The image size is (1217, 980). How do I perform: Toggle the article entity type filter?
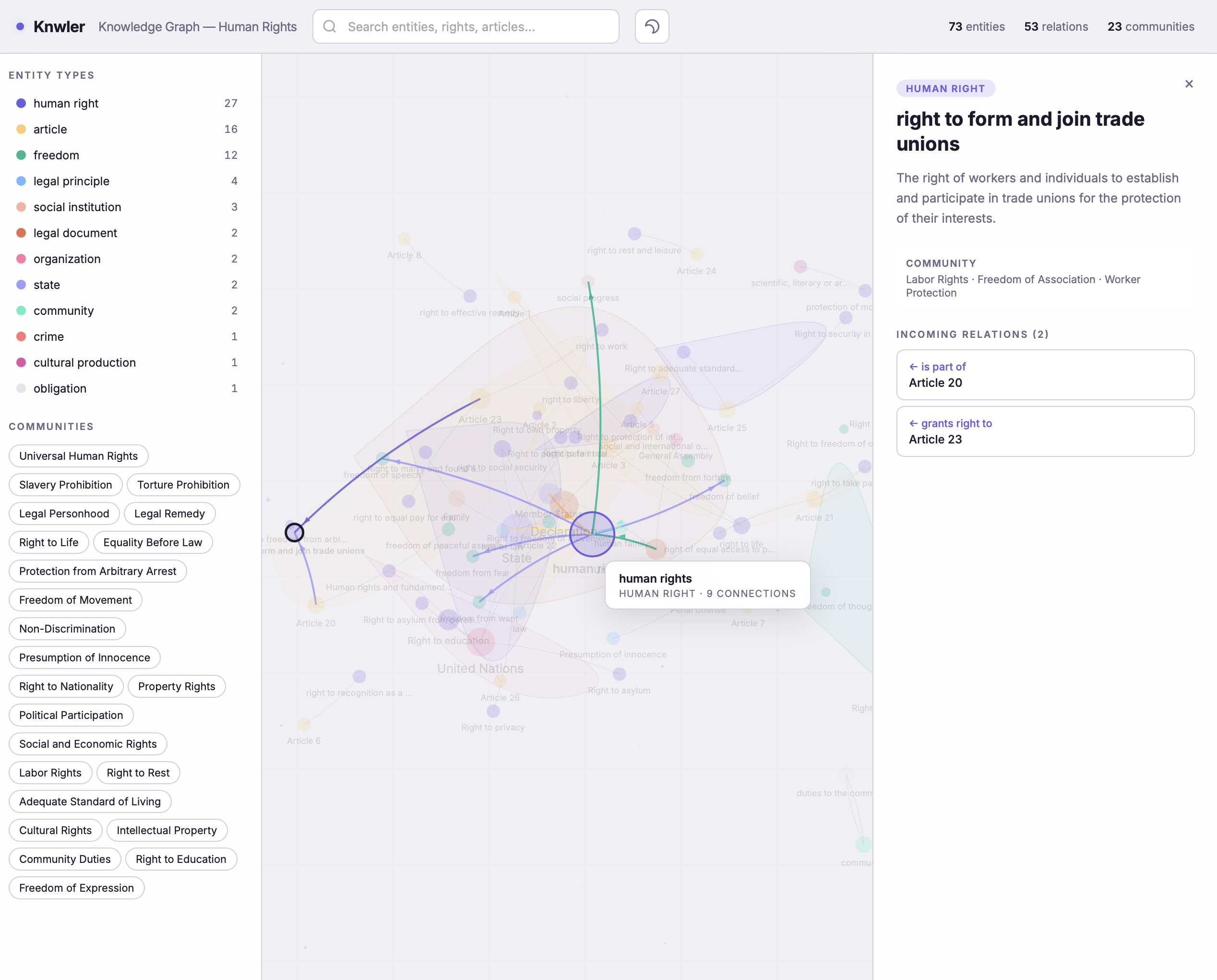50,129
